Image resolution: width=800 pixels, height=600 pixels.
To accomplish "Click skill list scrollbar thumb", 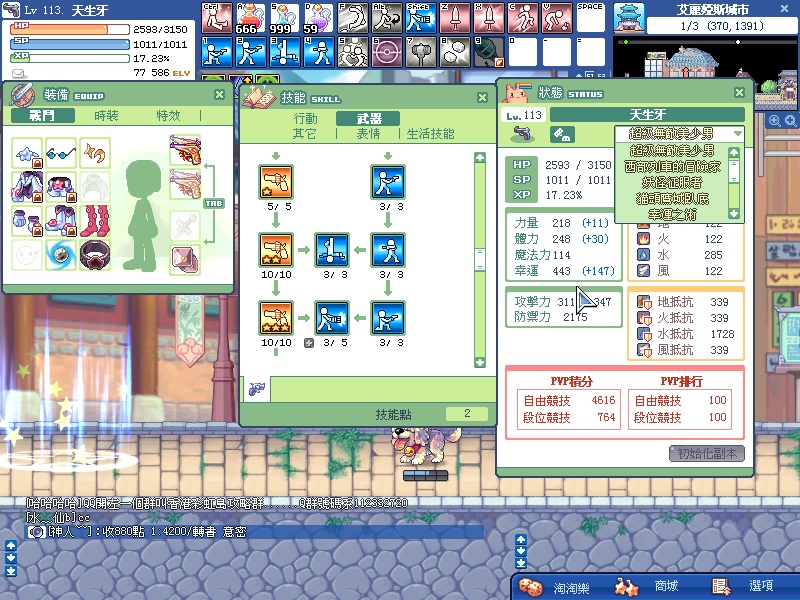I will 480,260.
